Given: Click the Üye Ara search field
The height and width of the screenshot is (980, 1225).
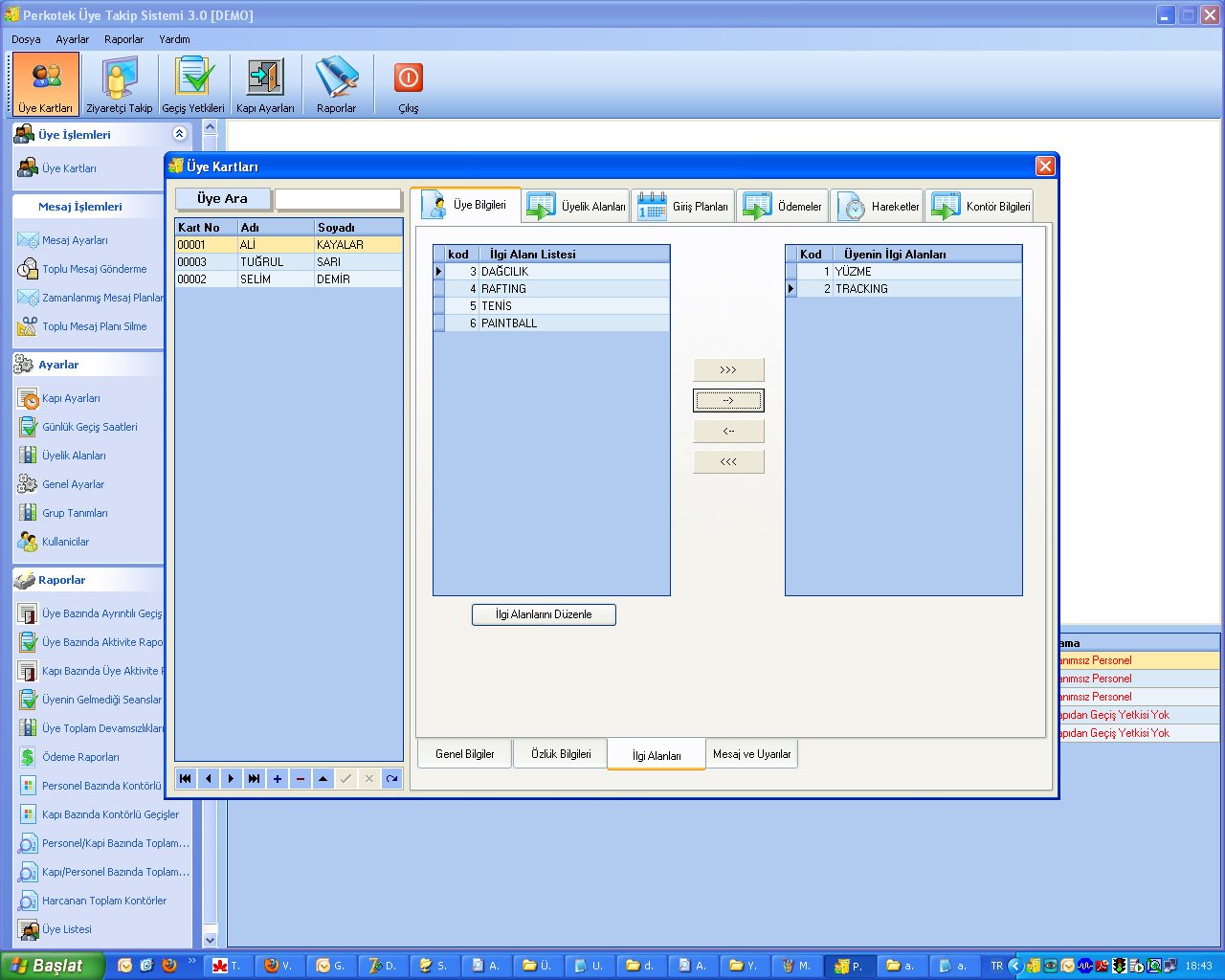Looking at the screenshot, I should pos(338,199).
